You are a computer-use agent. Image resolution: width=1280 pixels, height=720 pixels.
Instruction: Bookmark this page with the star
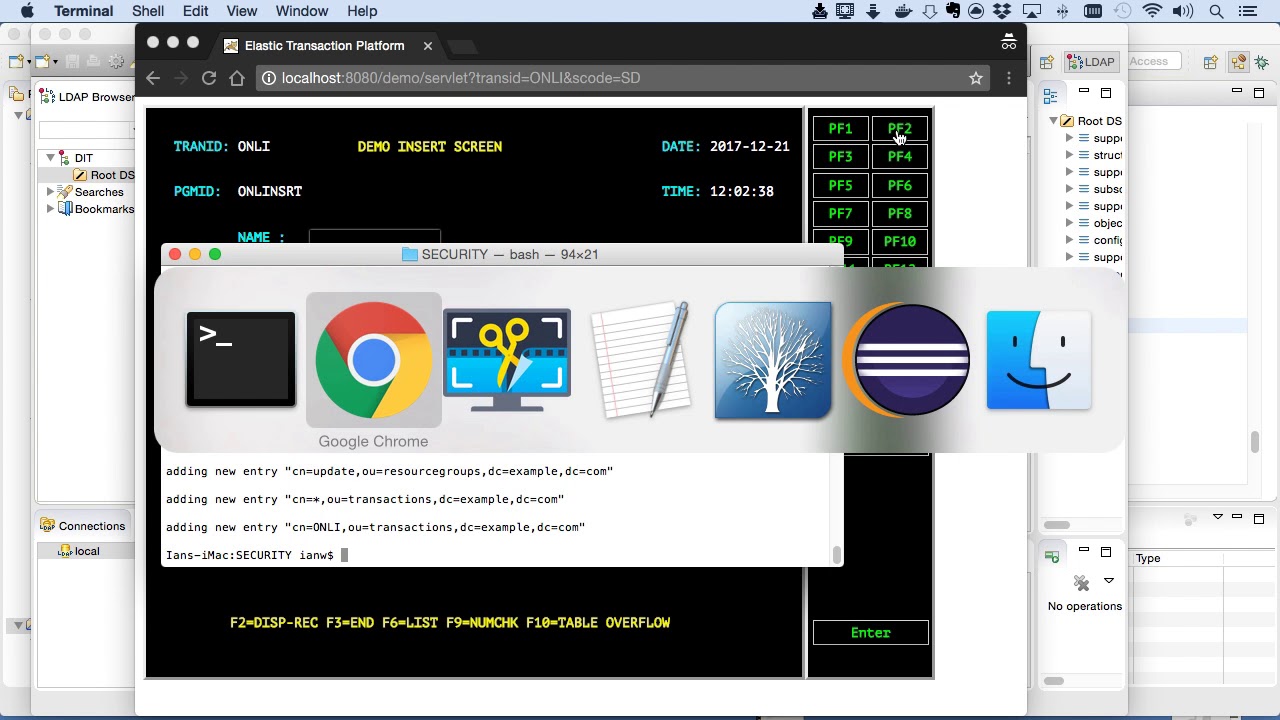pos(976,78)
